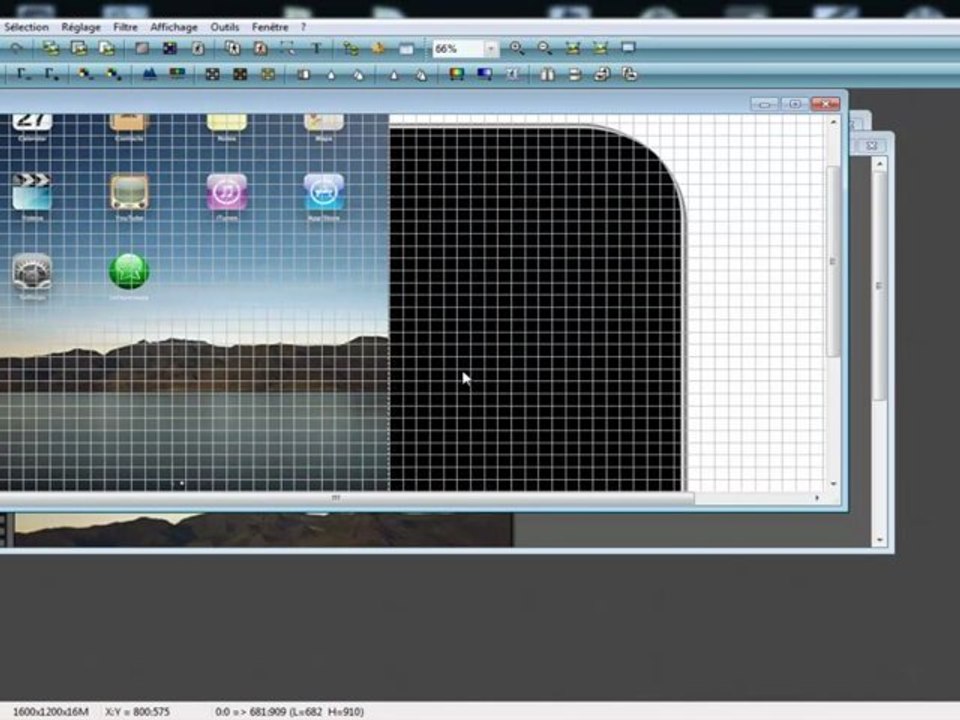Click the dashed rectangle selection icon

click(288, 48)
